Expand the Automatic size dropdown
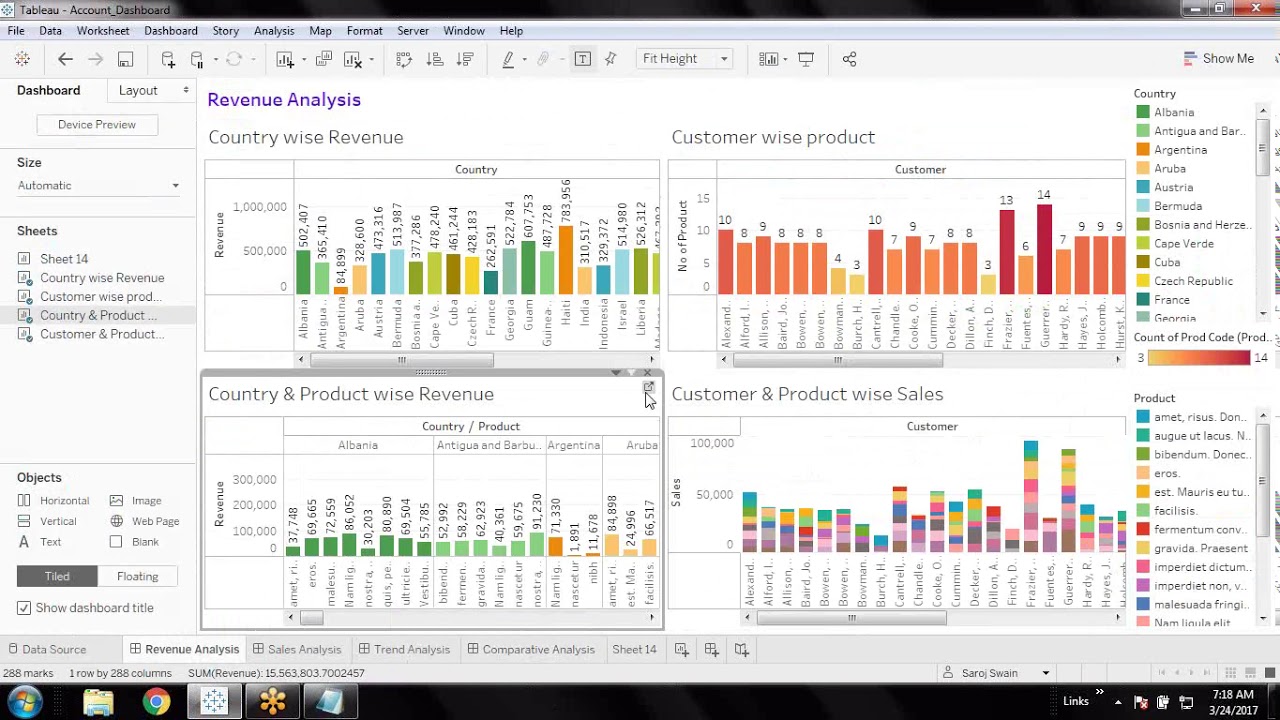 [98, 186]
